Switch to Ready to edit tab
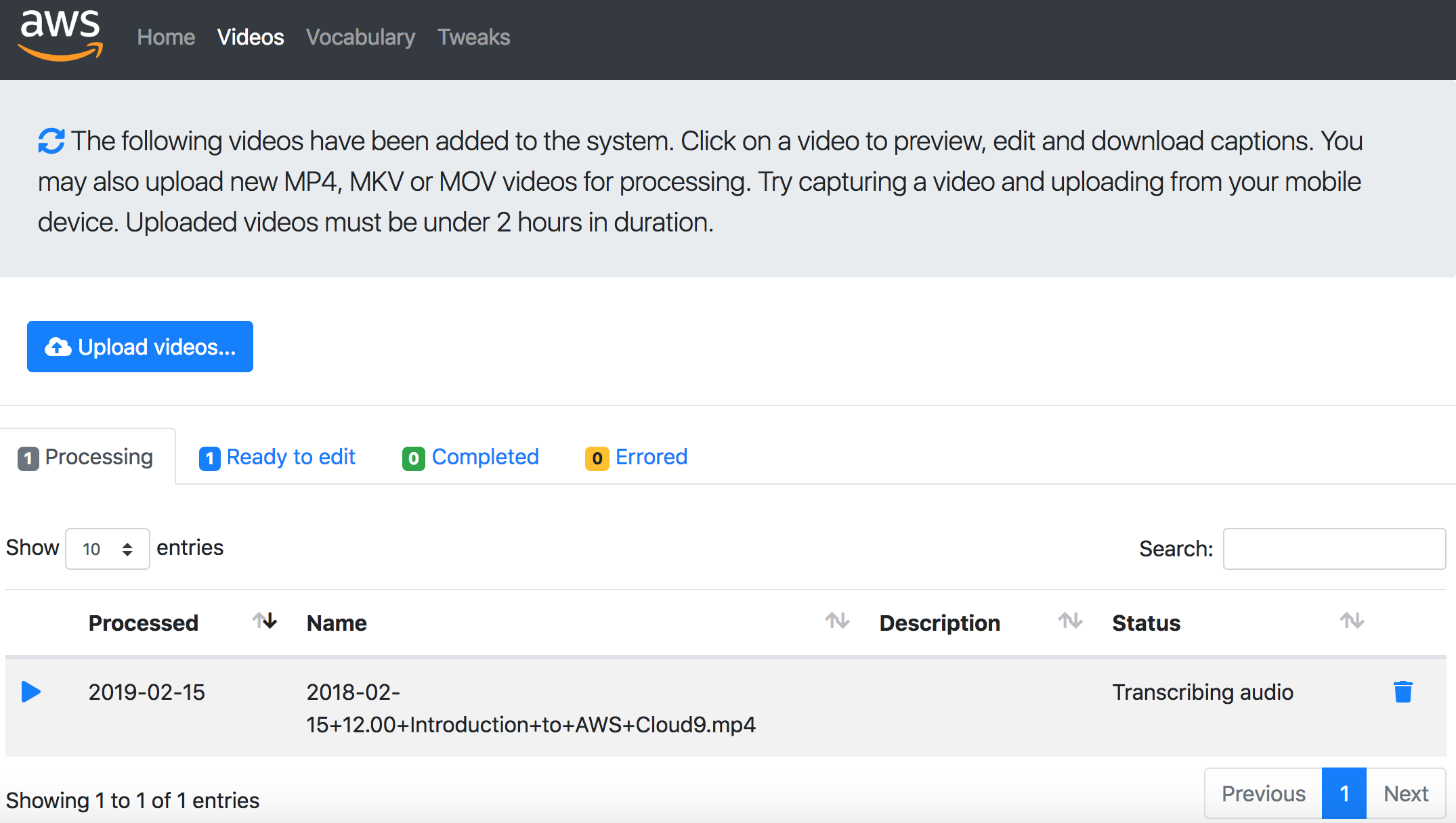Screen dimensions: 1456x823 (278, 458)
